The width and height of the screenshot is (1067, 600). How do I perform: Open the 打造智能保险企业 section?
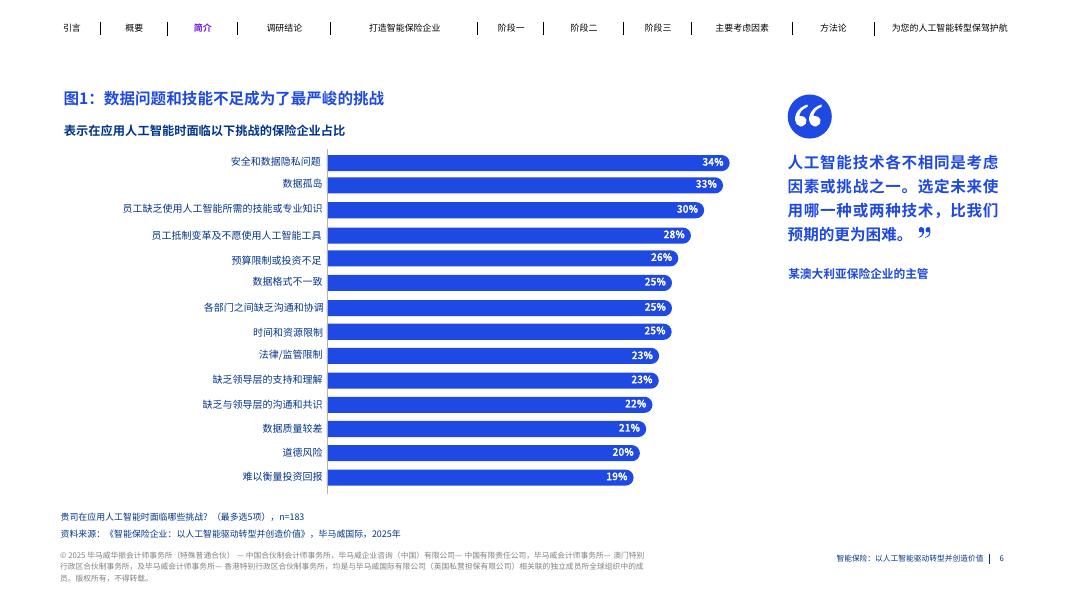[403, 28]
